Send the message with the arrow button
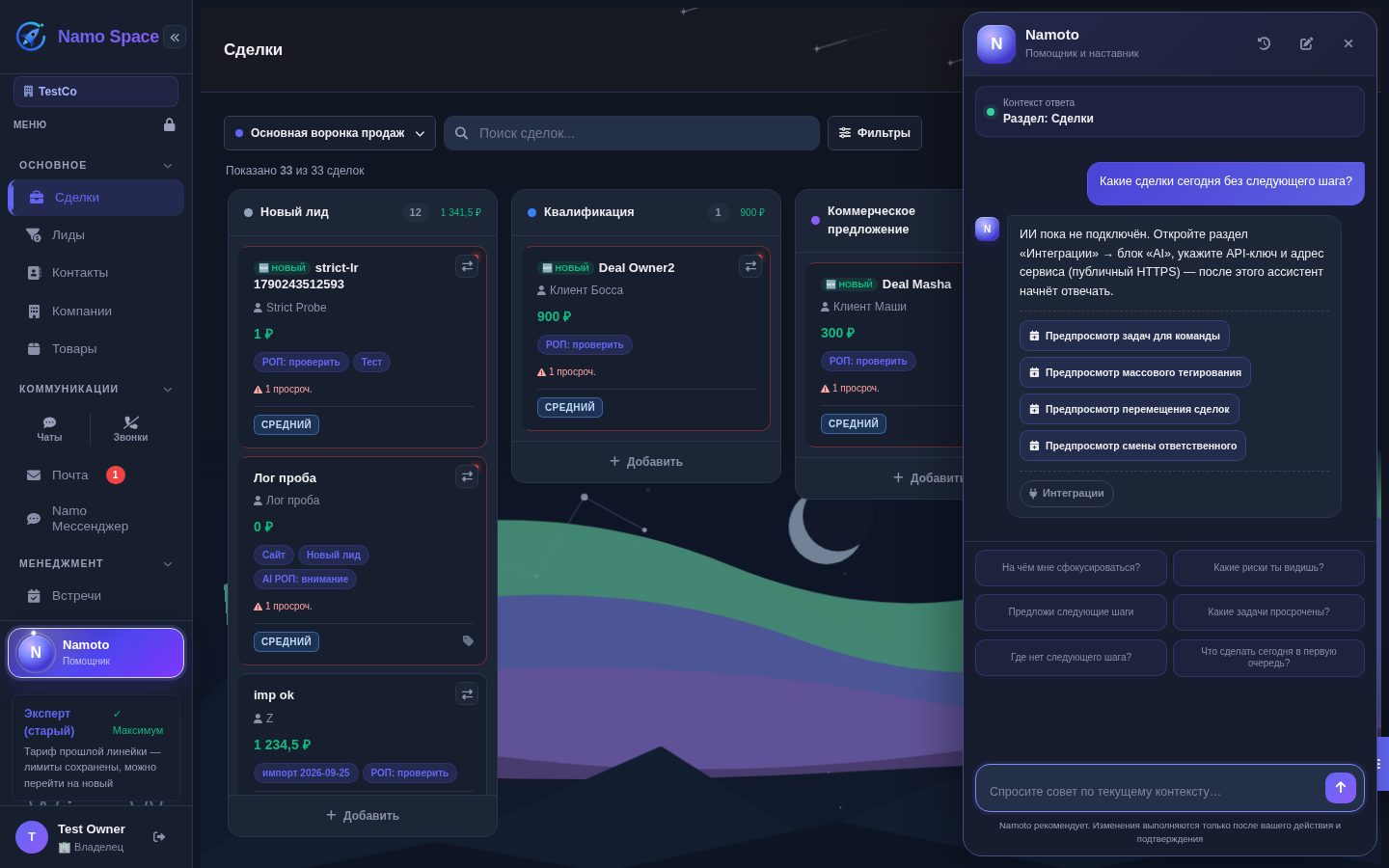1389x868 pixels. 1340,788
